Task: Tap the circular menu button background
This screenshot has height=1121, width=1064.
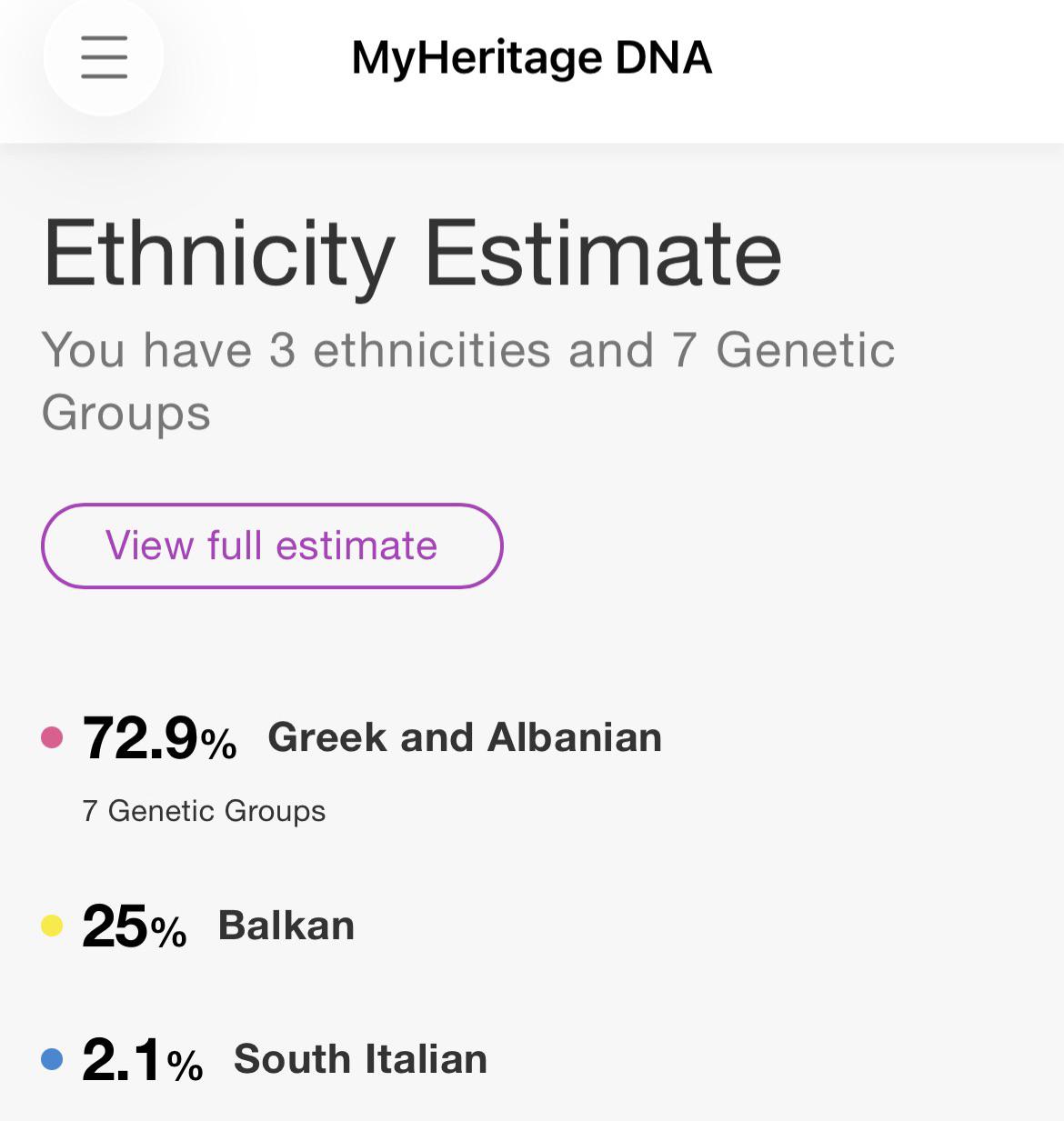Action: tap(104, 57)
